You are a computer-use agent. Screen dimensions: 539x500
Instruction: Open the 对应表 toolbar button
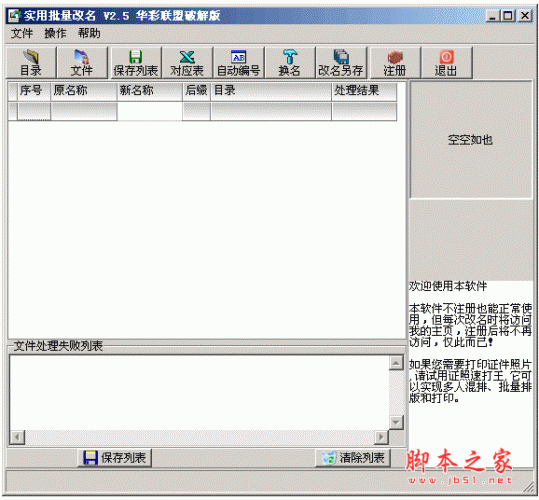[x=187, y=63]
